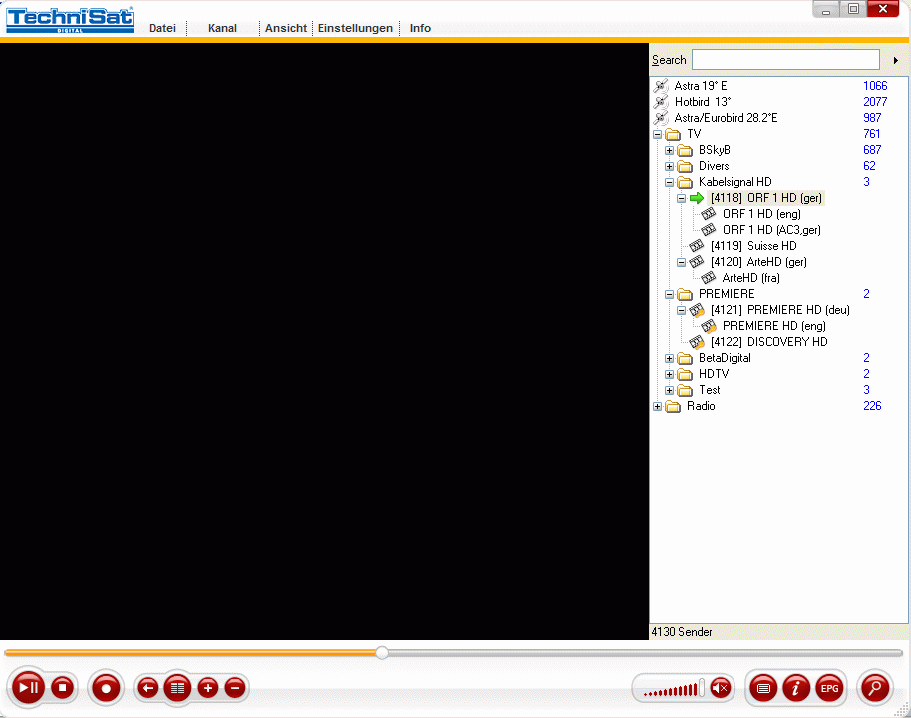The width and height of the screenshot is (911, 718).
Task: Select the [4118] ORF 1 HD (ger) channel
Action: coord(766,198)
